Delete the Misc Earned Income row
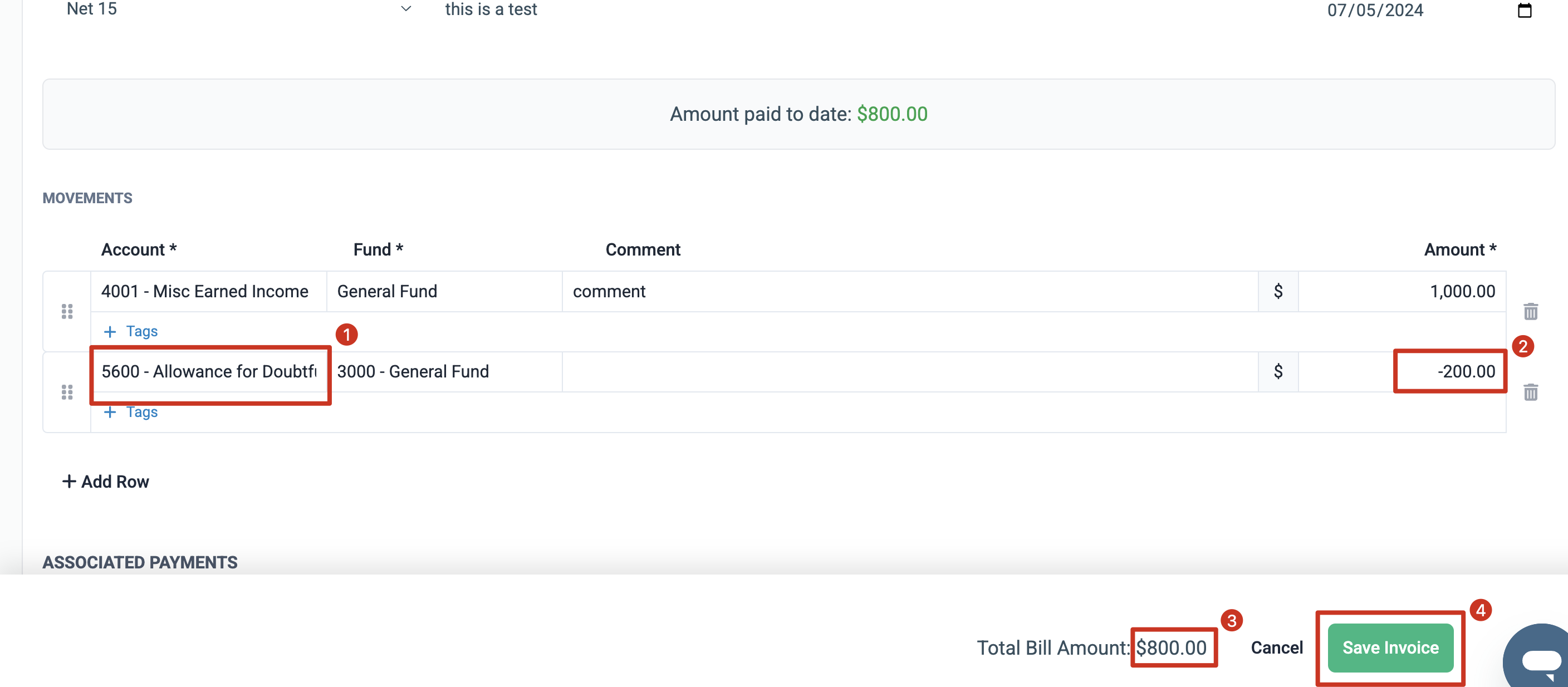 [1530, 312]
